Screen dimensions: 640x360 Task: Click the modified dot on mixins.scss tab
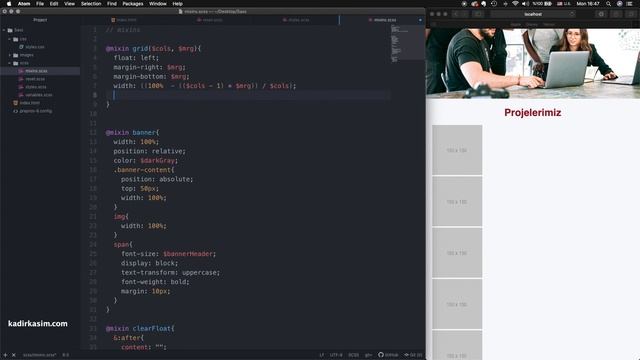pos(420,20)
